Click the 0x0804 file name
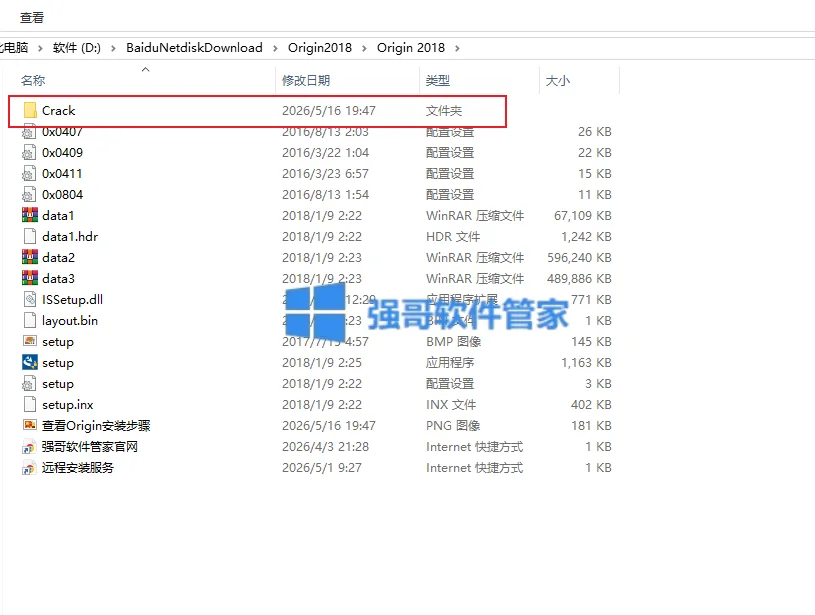 point(62,194)
